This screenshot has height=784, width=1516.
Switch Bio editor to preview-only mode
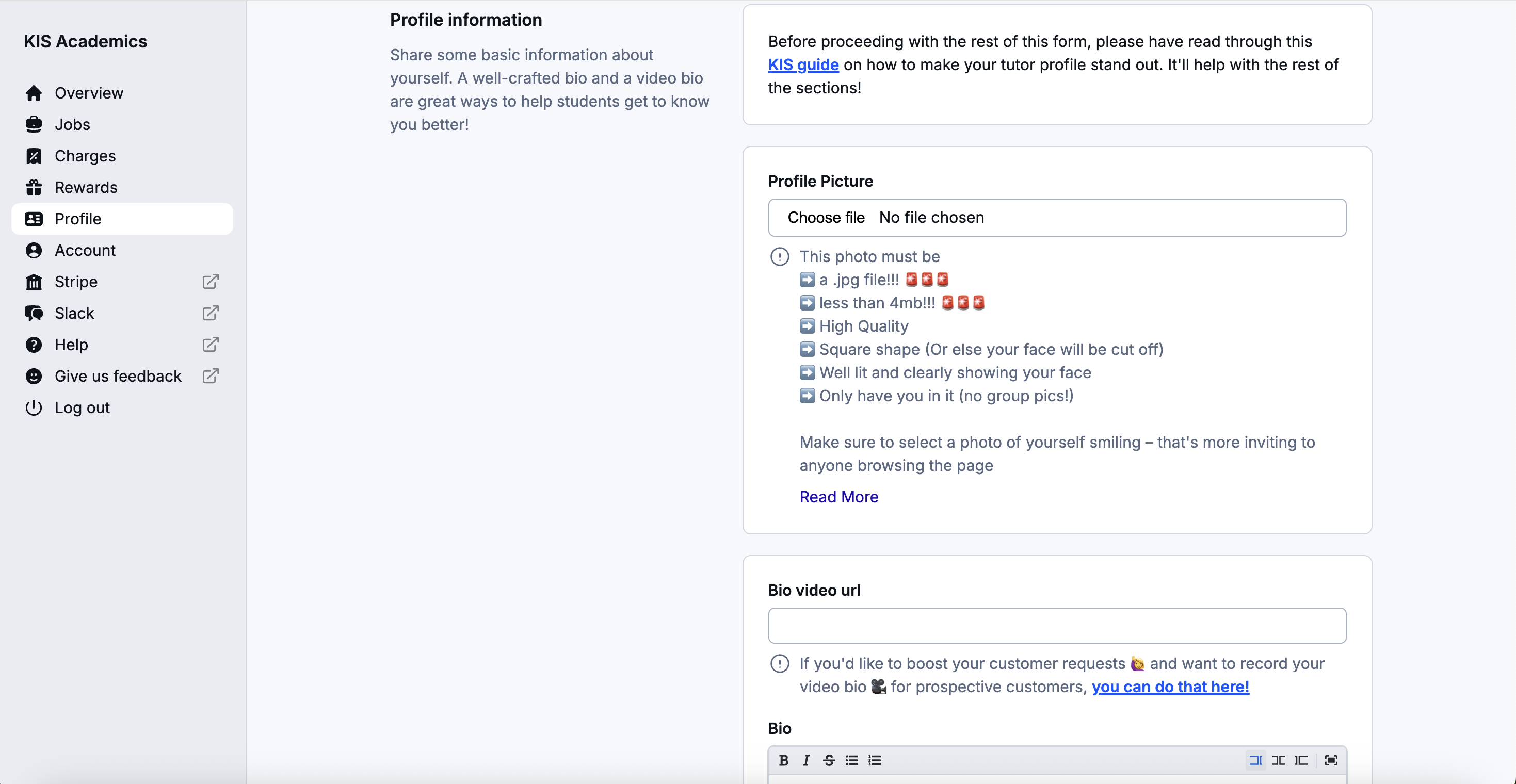[1301, 760]
